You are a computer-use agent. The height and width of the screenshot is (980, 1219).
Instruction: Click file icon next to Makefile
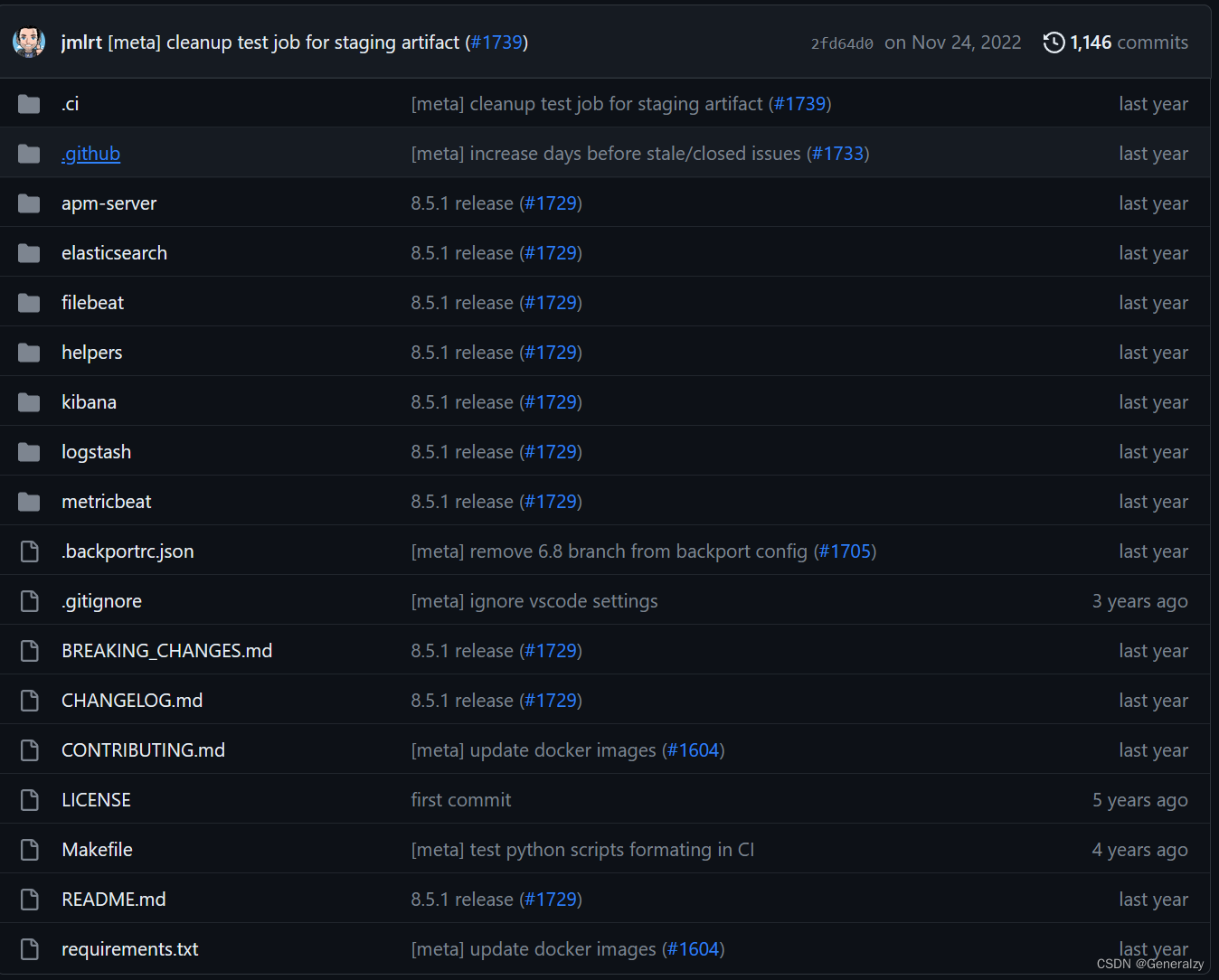tap(30, 850)
